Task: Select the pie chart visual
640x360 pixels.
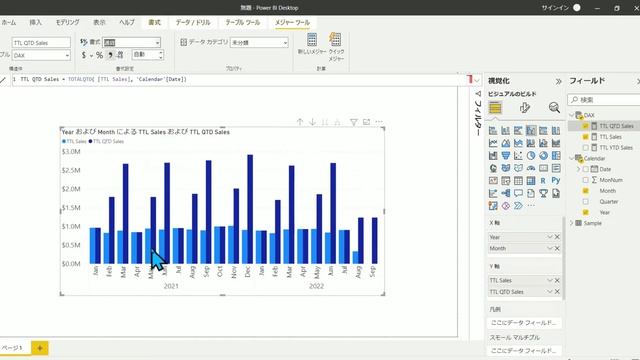Action: 531,156
